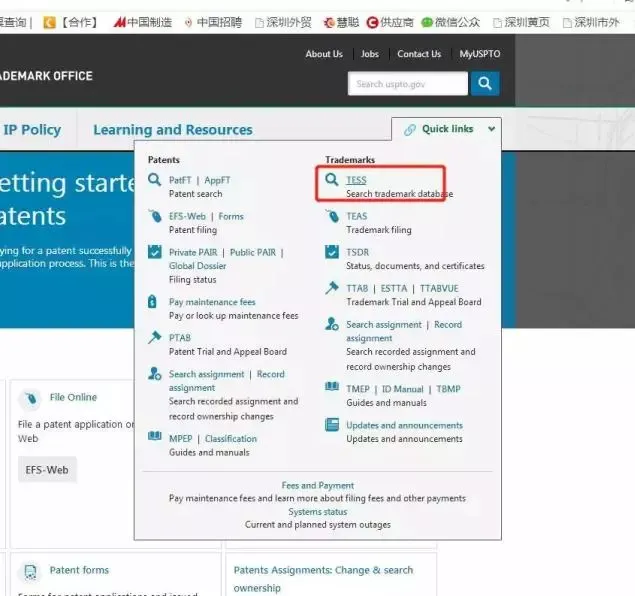Open Patents Search assignment link

(207, 374)
